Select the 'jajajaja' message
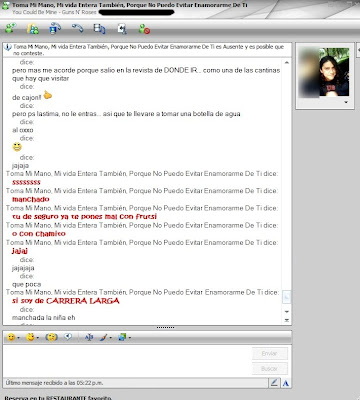Image resolution: width=360 pixels, height=400 pixels. pyautogui.click(x=23, y=268)
